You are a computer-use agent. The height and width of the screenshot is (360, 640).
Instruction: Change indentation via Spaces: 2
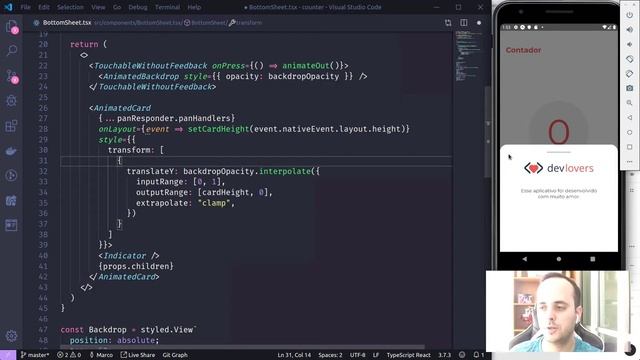[x=330, y=355]
